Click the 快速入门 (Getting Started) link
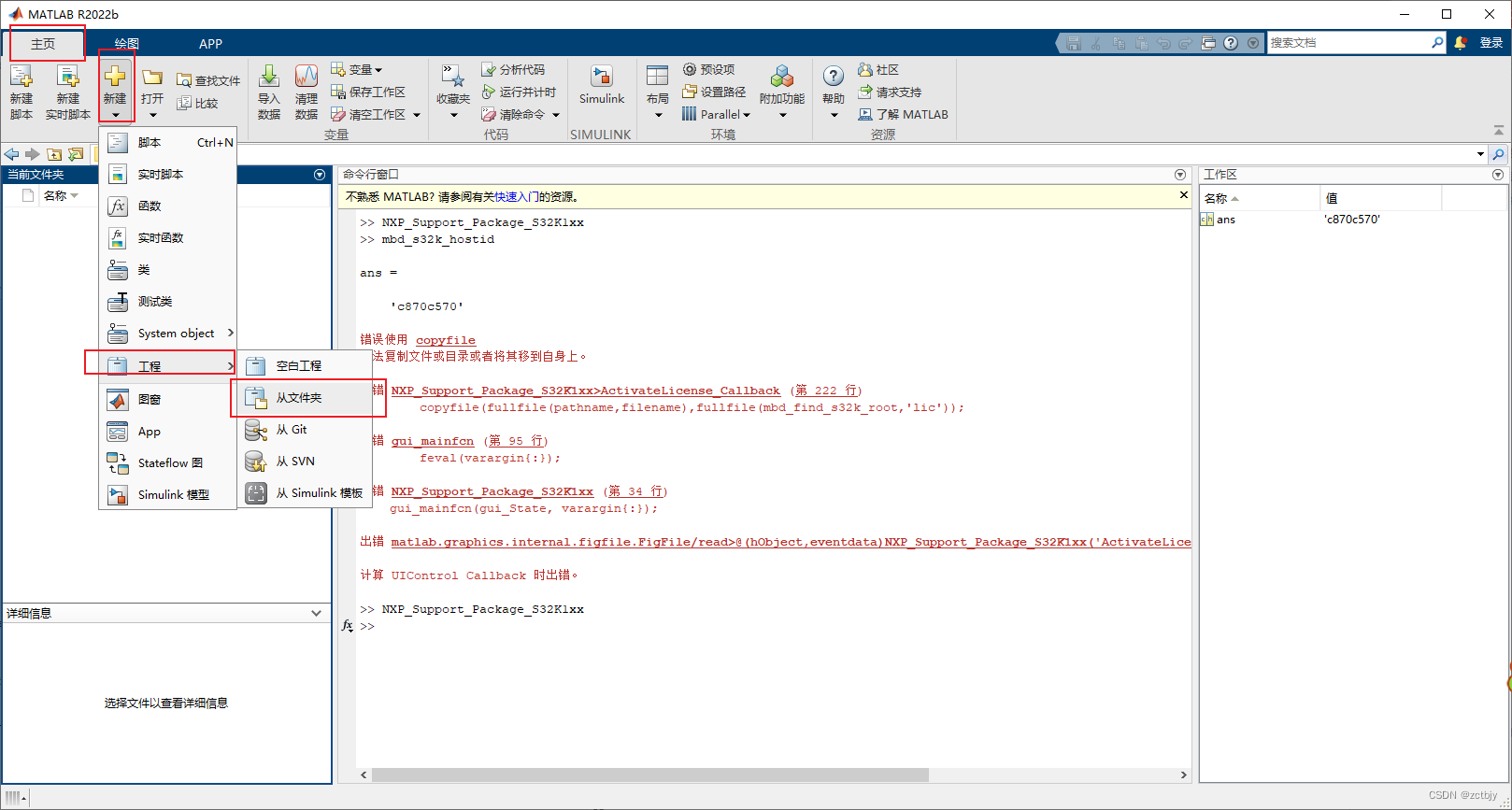Viewport: 1512px width, 810px height. 516,196
